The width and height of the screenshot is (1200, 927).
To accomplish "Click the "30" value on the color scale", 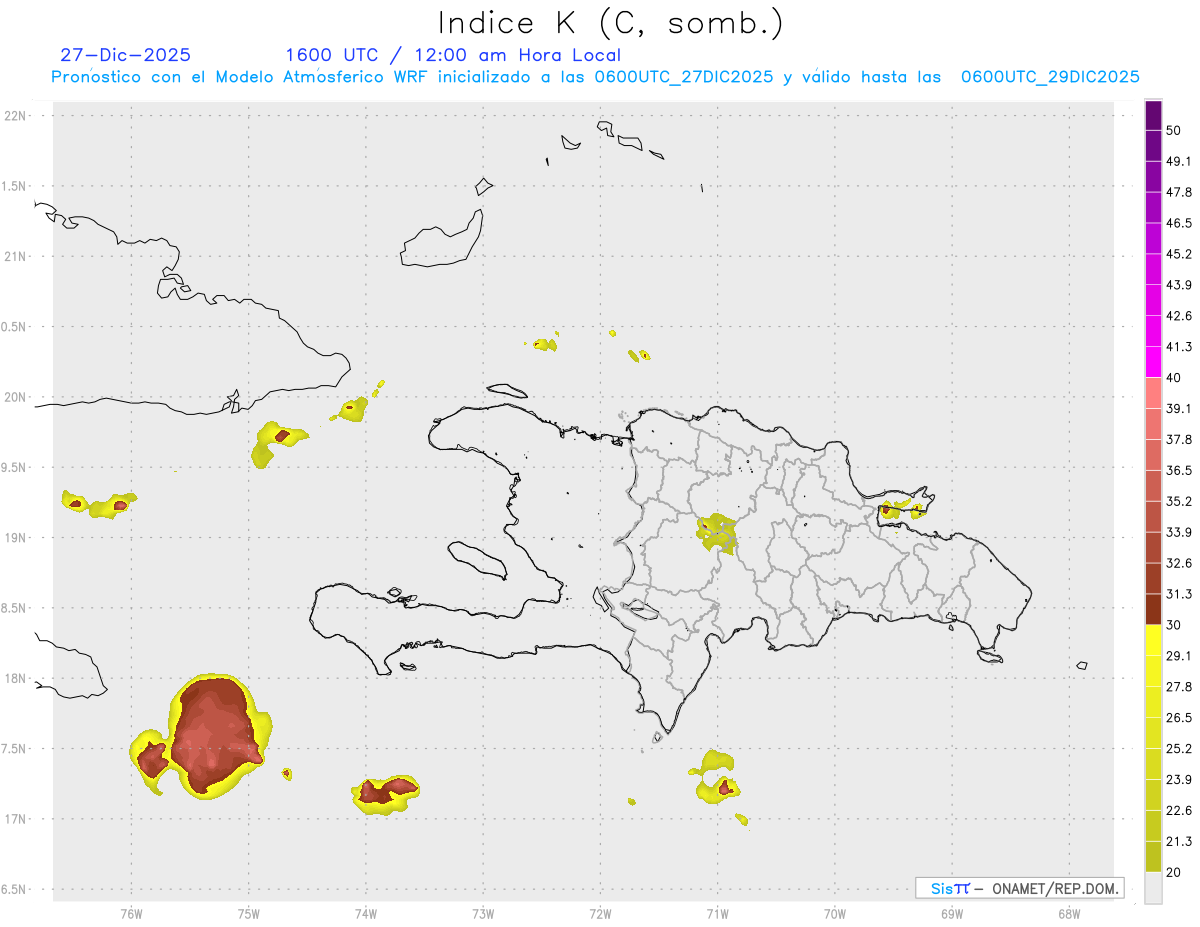I will 1175,625.
